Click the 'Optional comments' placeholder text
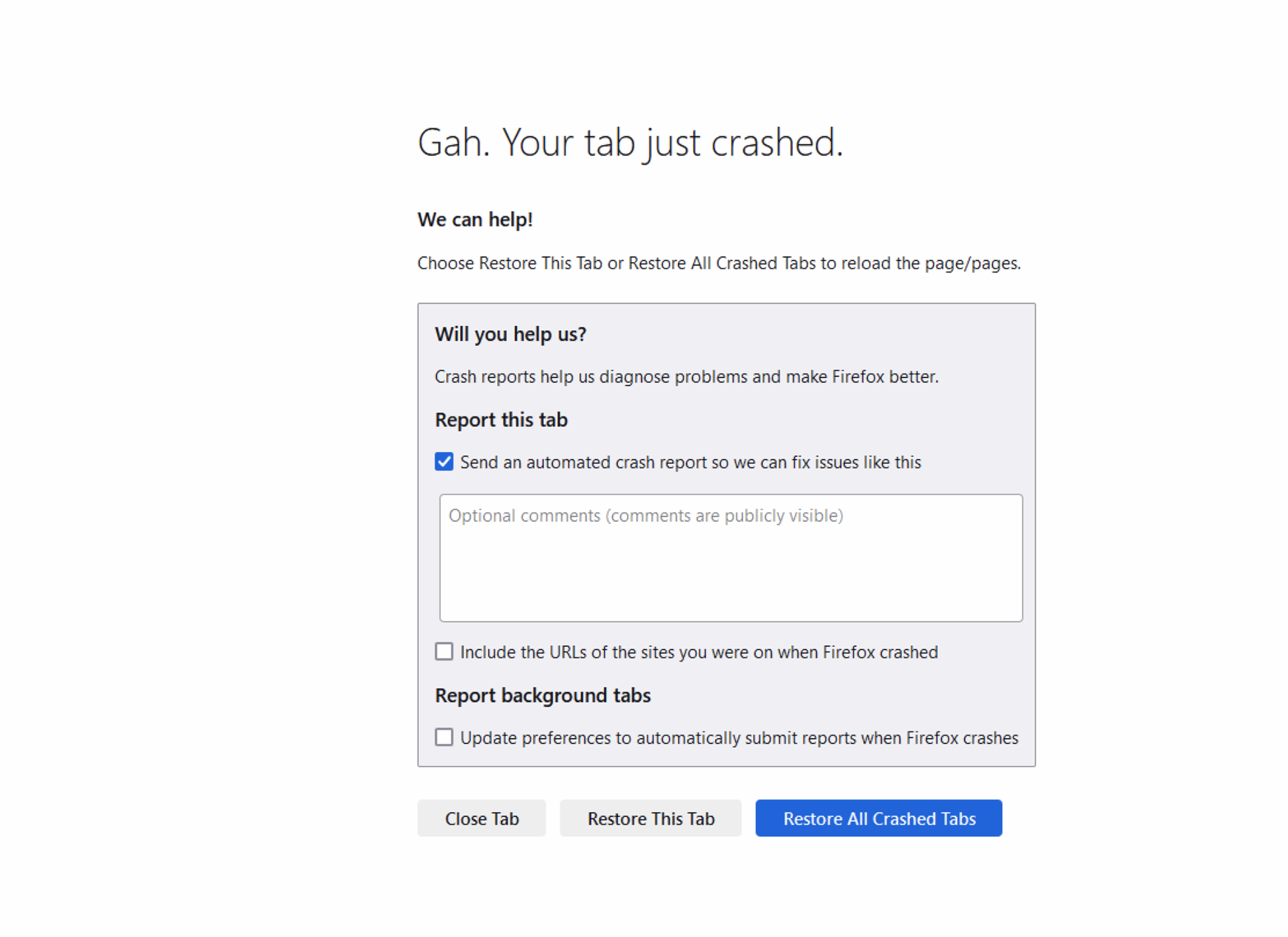The height and width of the screenshot is (937, 1288). click(x=645, y=516)
